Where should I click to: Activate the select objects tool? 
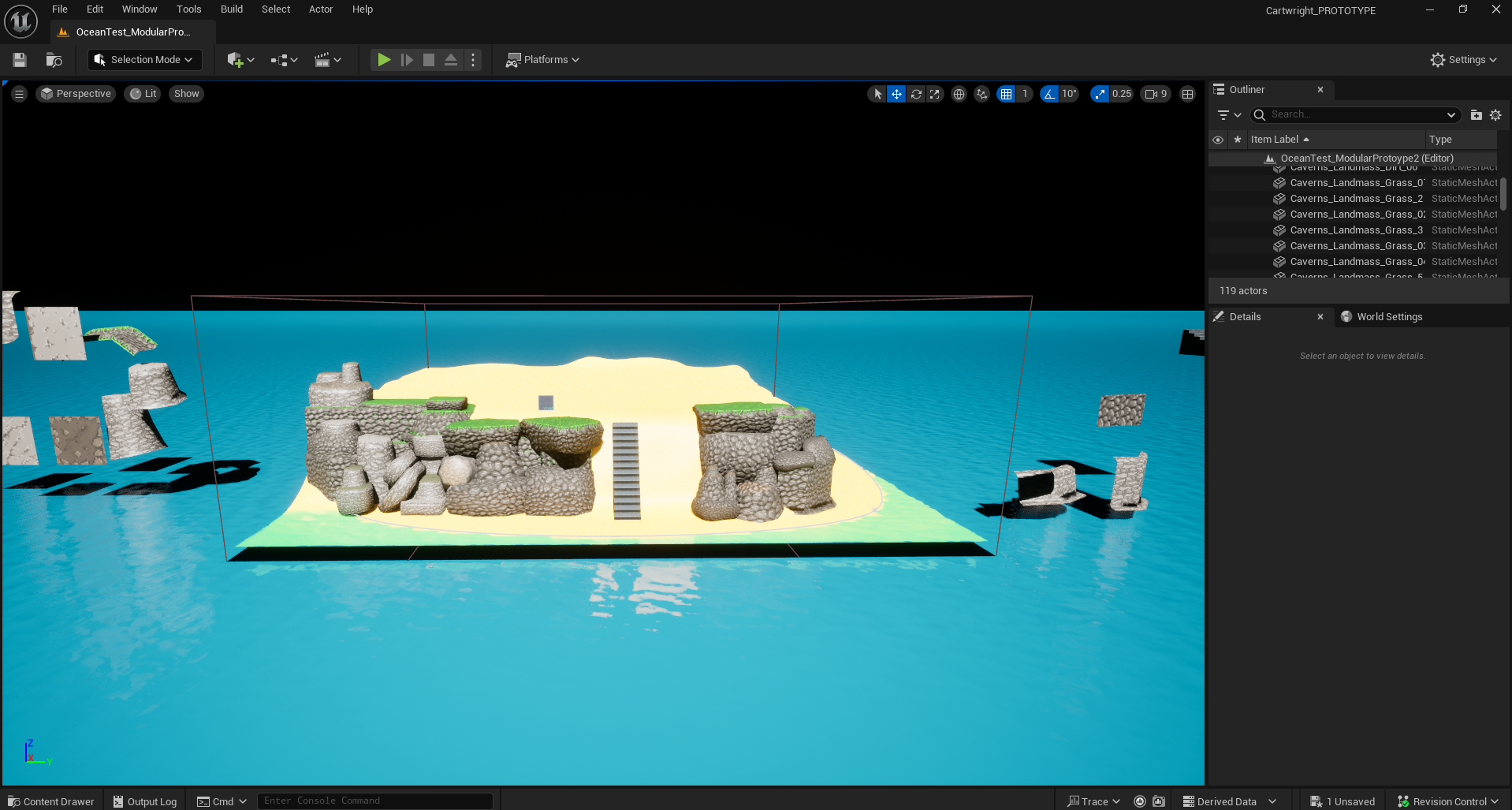point(877,94)
